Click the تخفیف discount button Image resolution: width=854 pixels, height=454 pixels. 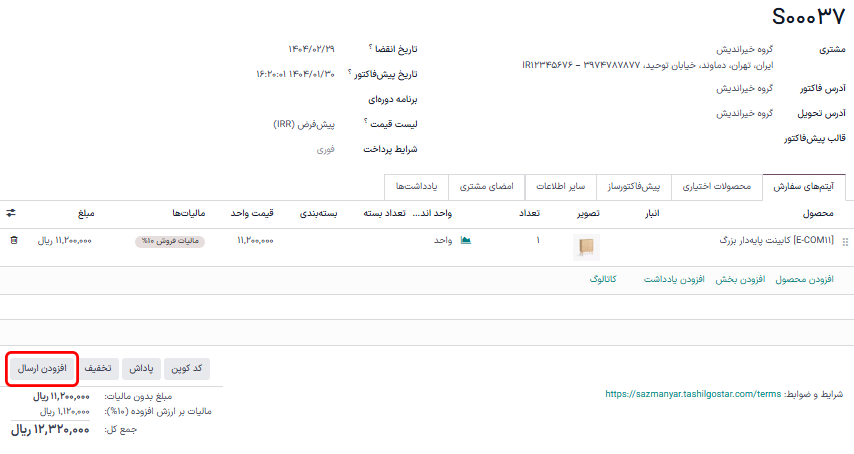[97, 368]
